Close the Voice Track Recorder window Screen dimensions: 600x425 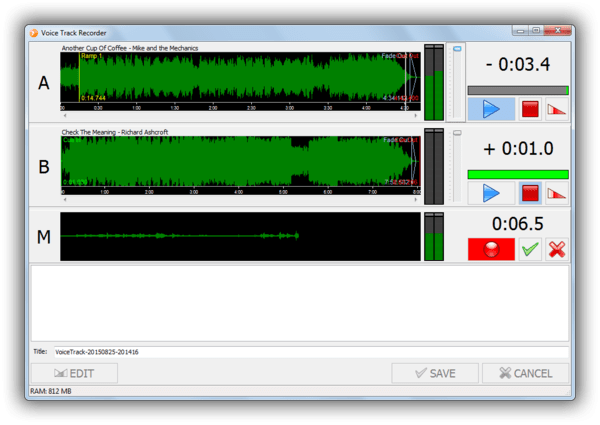[558, 30]
